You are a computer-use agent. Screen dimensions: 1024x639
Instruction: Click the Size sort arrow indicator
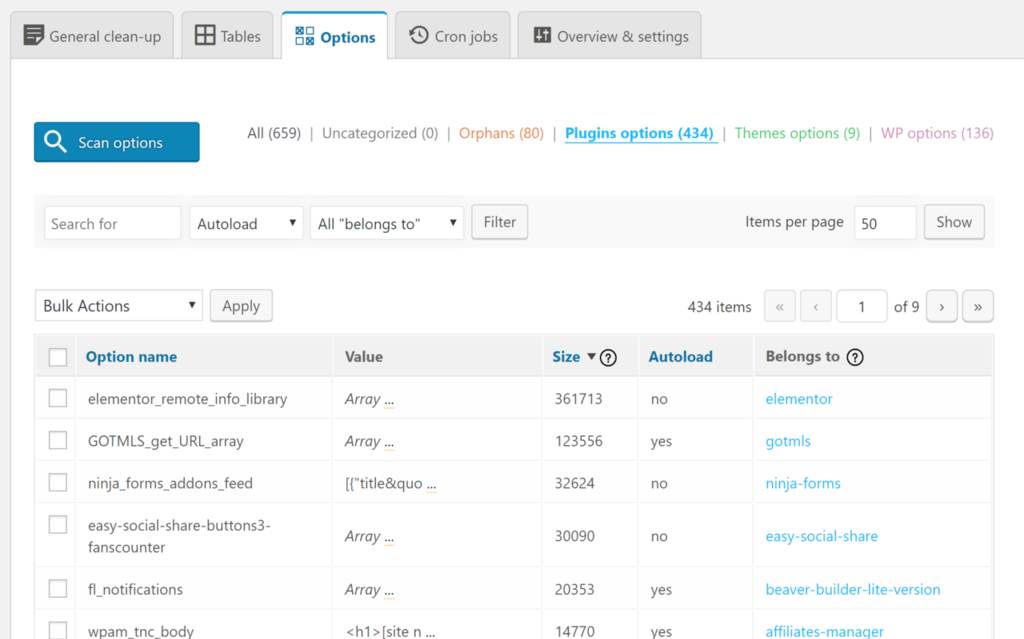point(591,357)
